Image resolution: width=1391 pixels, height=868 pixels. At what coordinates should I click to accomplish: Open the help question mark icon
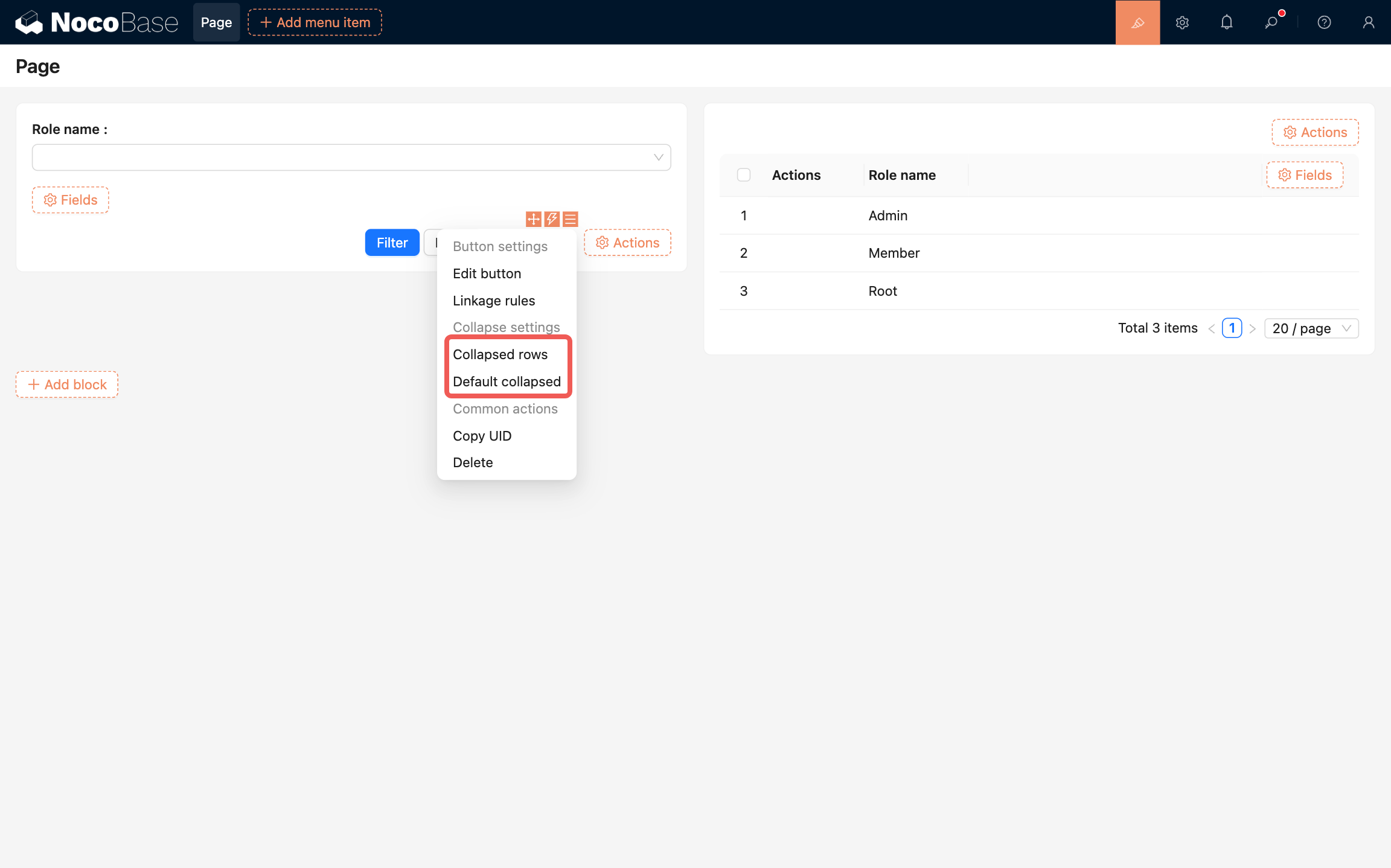coord(1324,22)
